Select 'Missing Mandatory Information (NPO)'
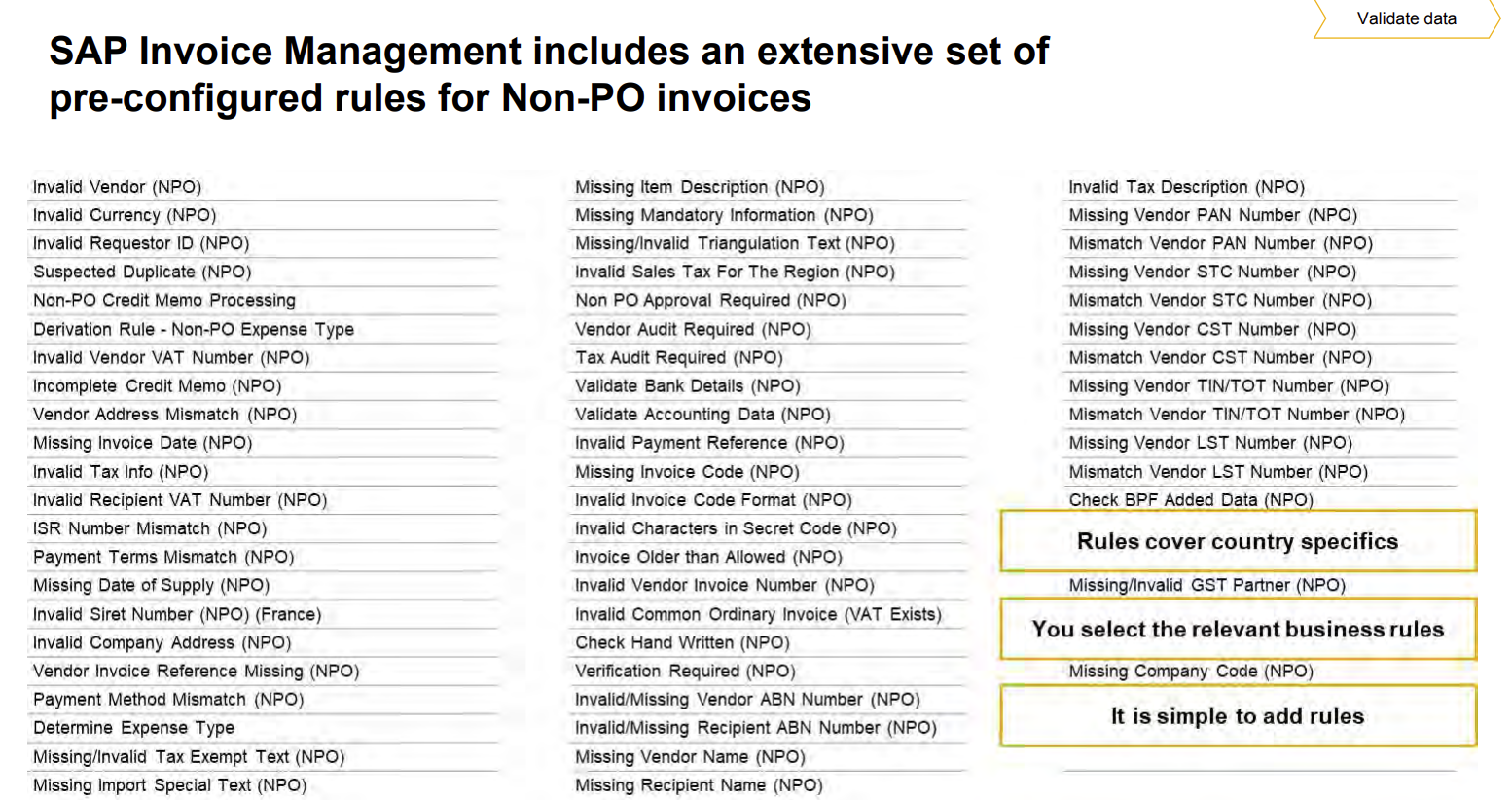Screen dimensions: 1512x800 click(724, 215)
